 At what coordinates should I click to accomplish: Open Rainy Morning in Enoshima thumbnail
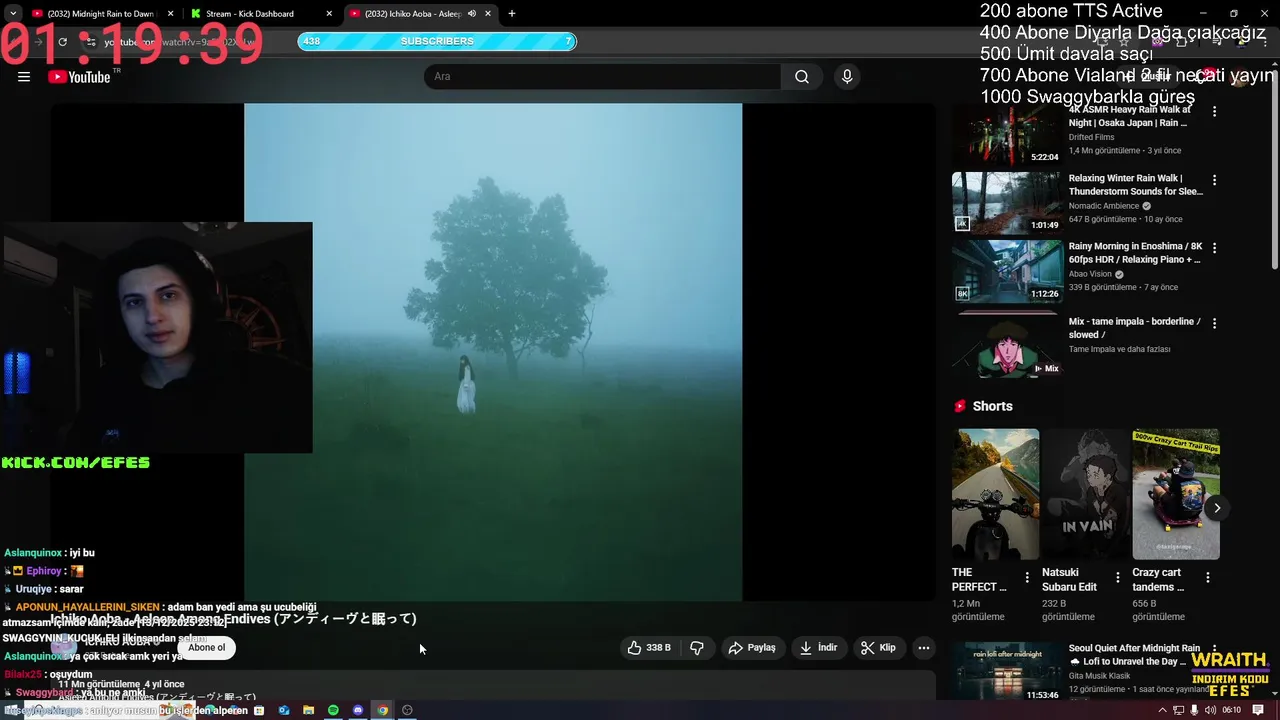pos(1006,271)
